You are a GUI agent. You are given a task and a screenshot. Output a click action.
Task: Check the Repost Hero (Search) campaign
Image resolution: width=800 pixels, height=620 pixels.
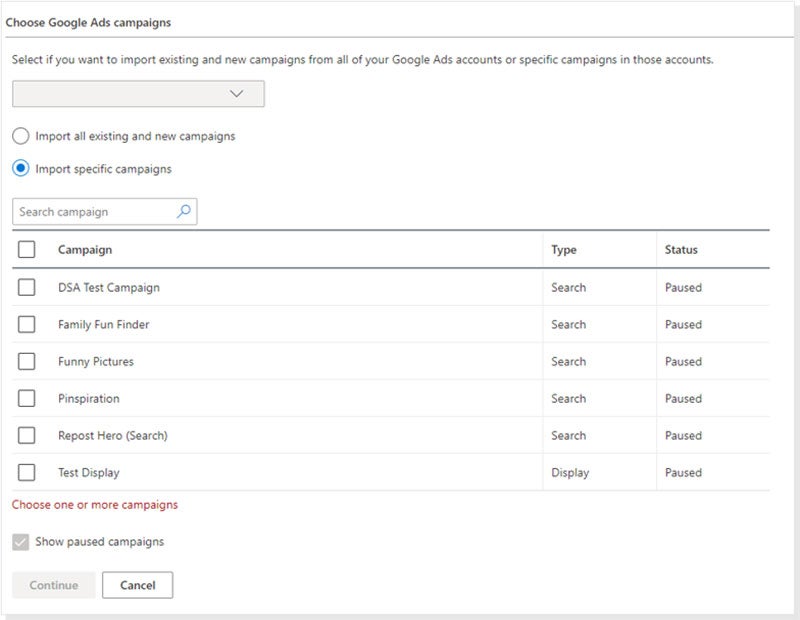pyautogui.click(x=27, y=435)
